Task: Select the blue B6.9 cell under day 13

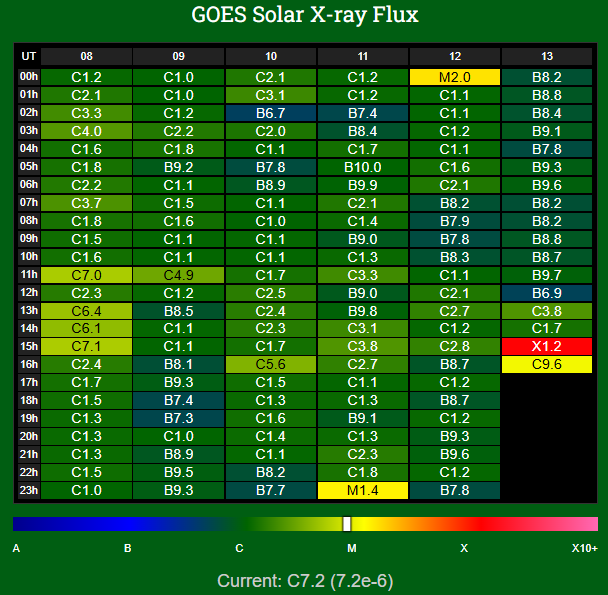Action: pyautogui.click(x=547, y=293)
